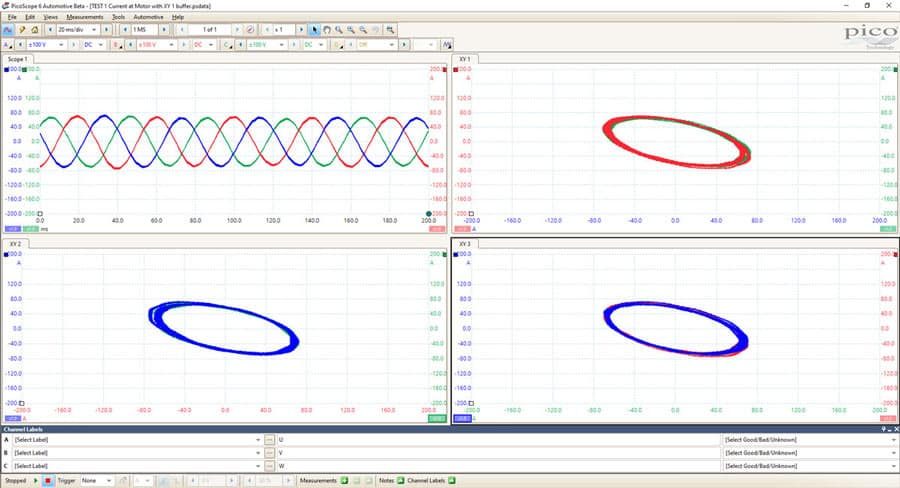Click the green Start capture play button

pos(36,481)
